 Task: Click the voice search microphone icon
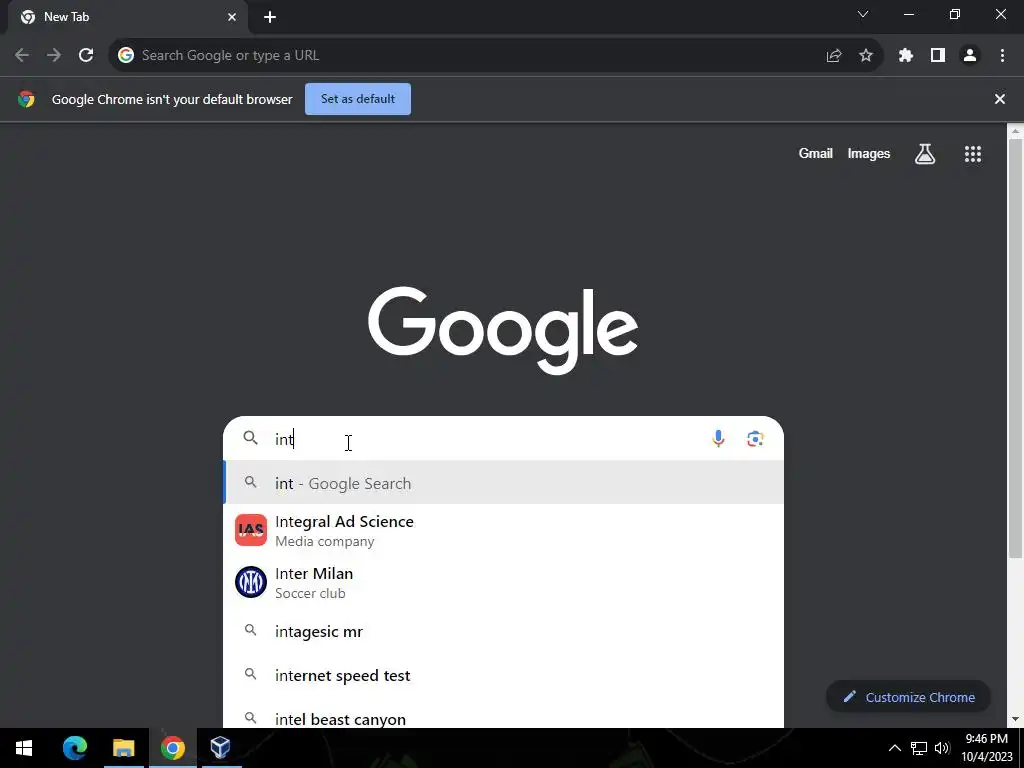click(718, 439)
